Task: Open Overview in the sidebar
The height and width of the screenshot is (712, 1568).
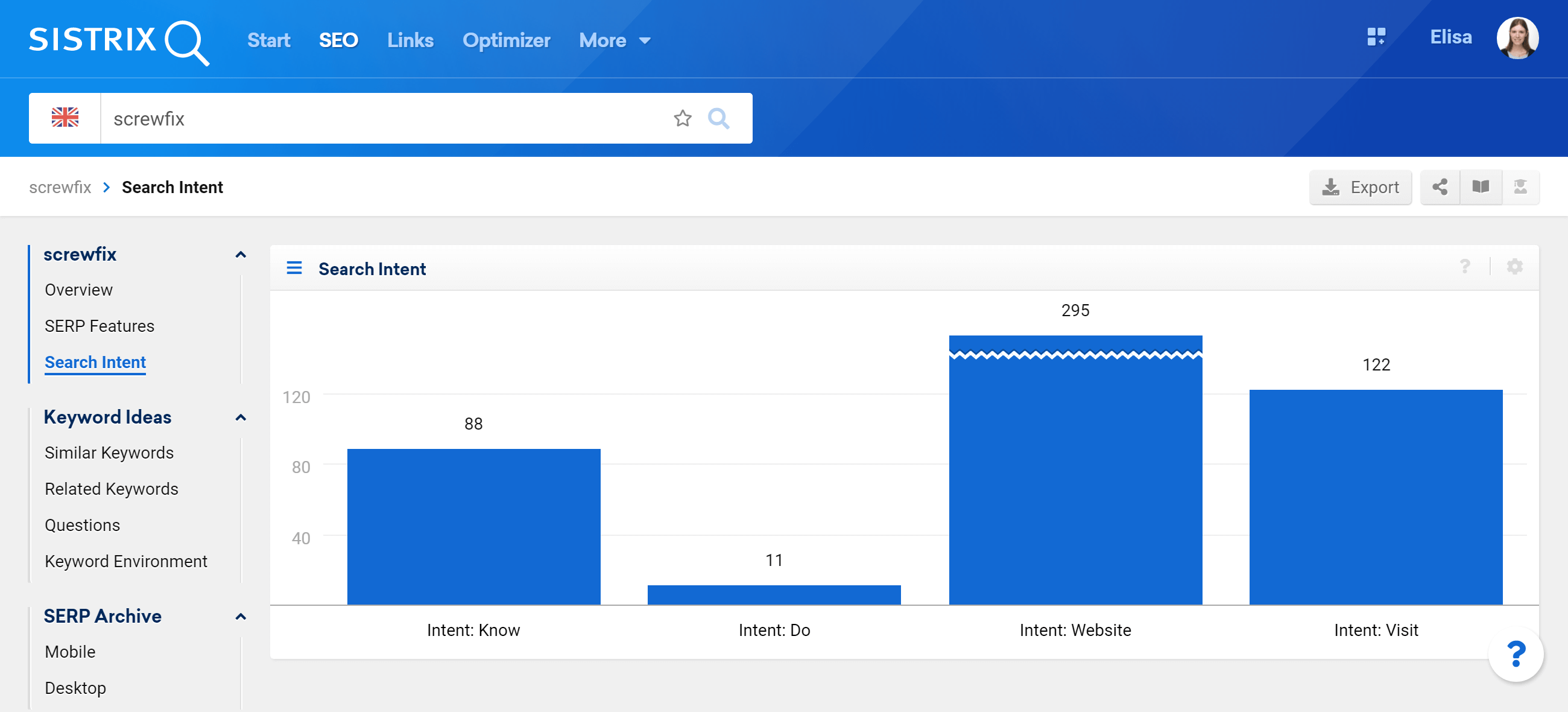Action: click(x=78, y=290)
